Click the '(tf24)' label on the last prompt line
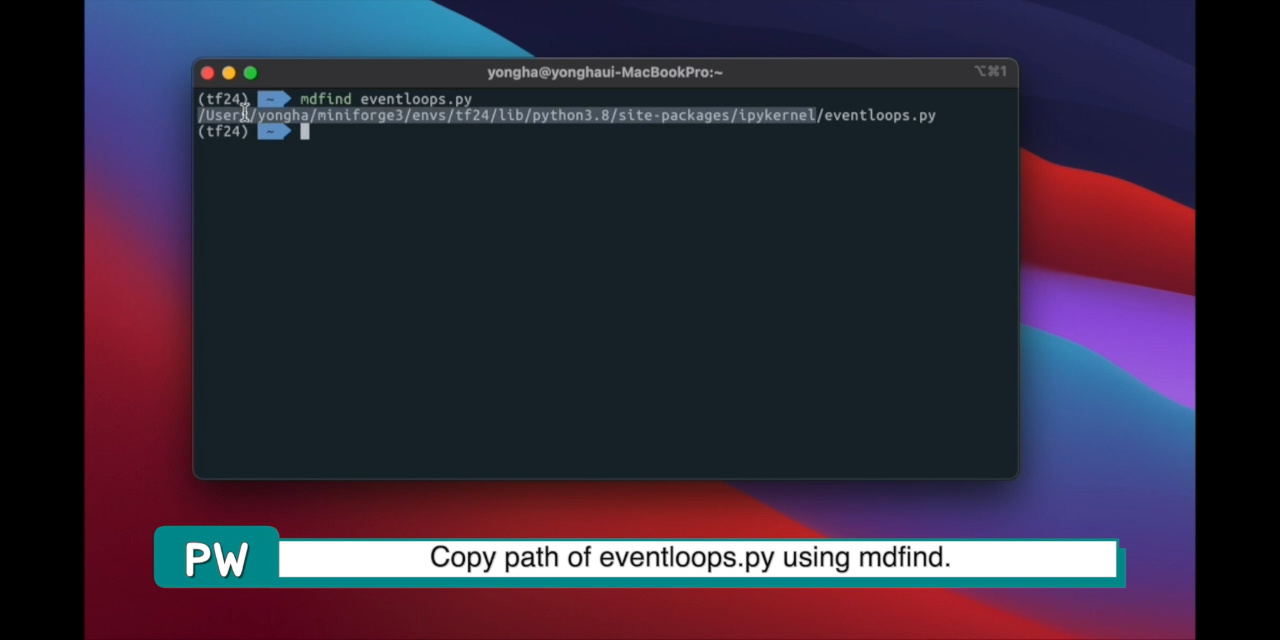Image resolution: width=1280 pixels, height=640 pixels. click(223, 131)
